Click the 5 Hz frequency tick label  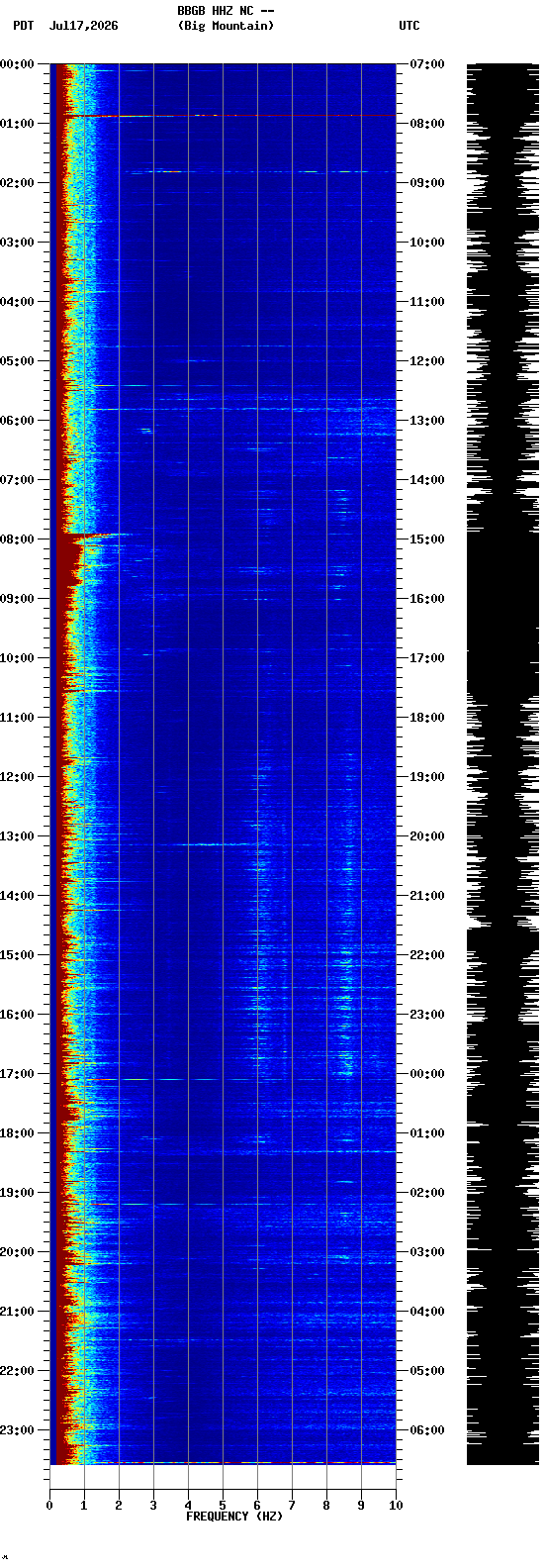[x=223, y=1506]
